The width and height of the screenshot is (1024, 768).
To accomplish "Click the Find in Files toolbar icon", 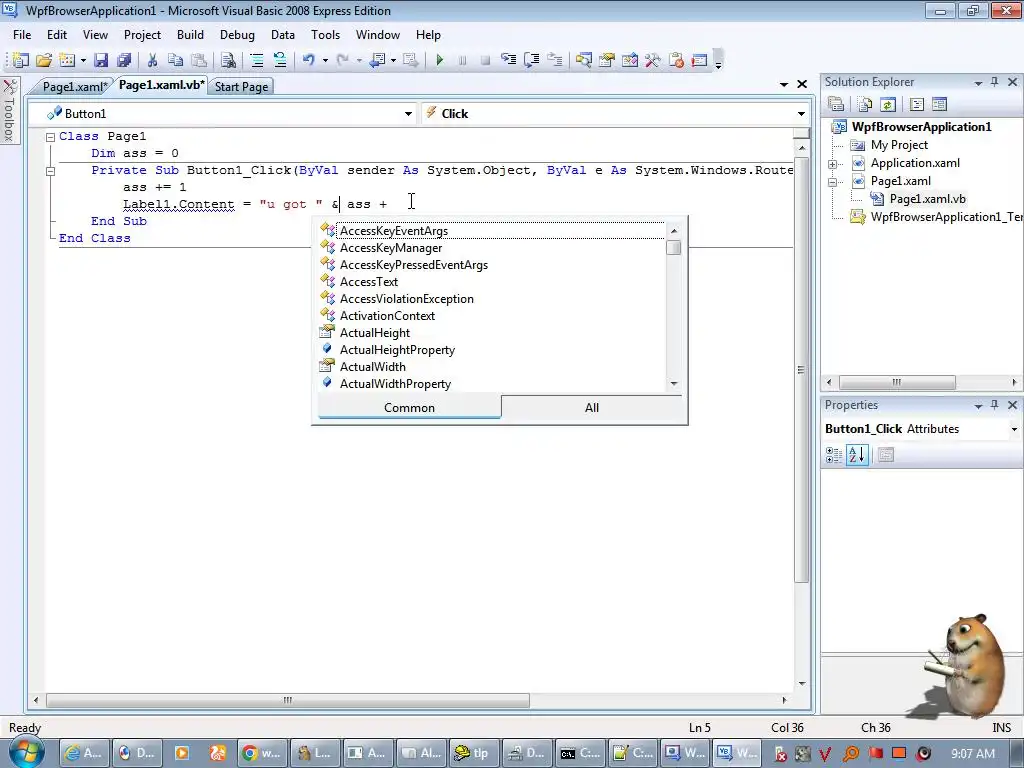I will click(228, 60).
